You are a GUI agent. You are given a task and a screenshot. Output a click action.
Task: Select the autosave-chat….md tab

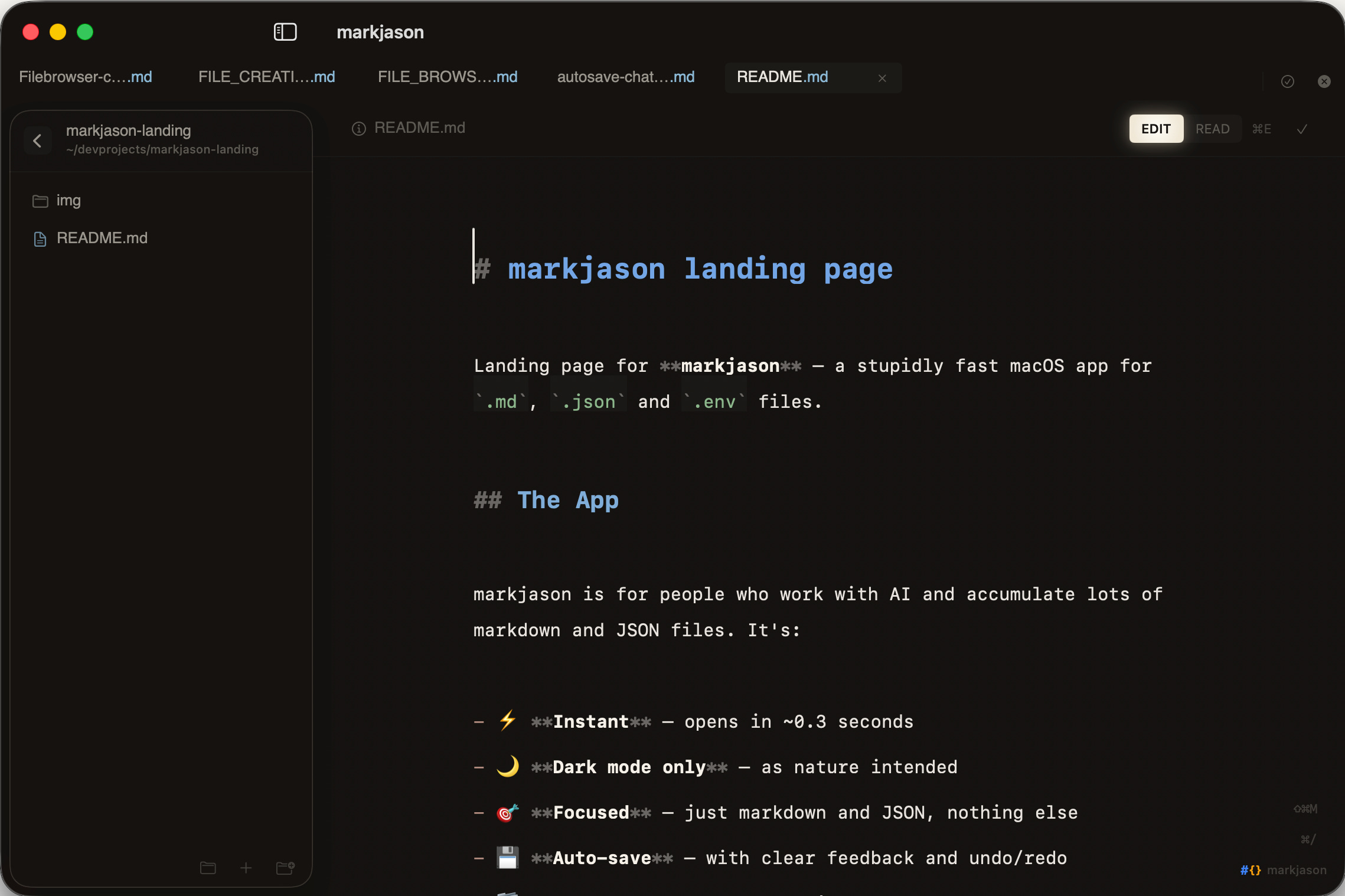coord(625,77)
